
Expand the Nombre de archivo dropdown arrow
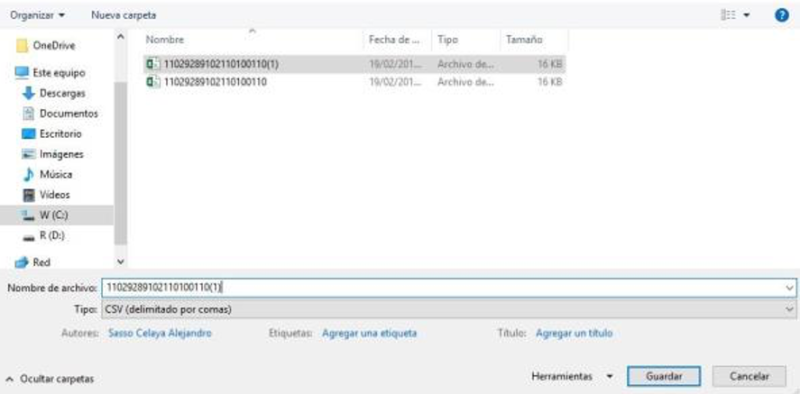(x=790, y=288)
